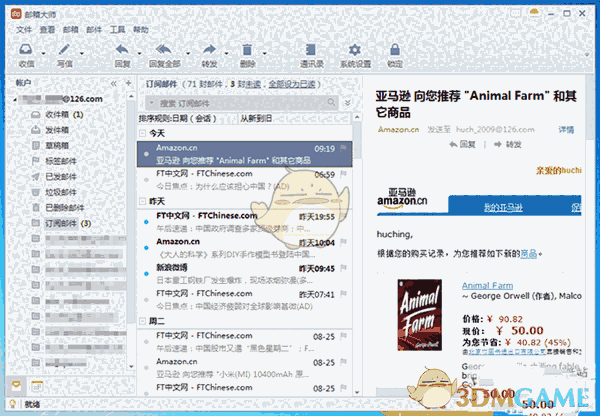The height and width of the screenshot is (416, 600).
Task: Open the 查看 menu
Action: pyautogui.click(x=47, y=29)
